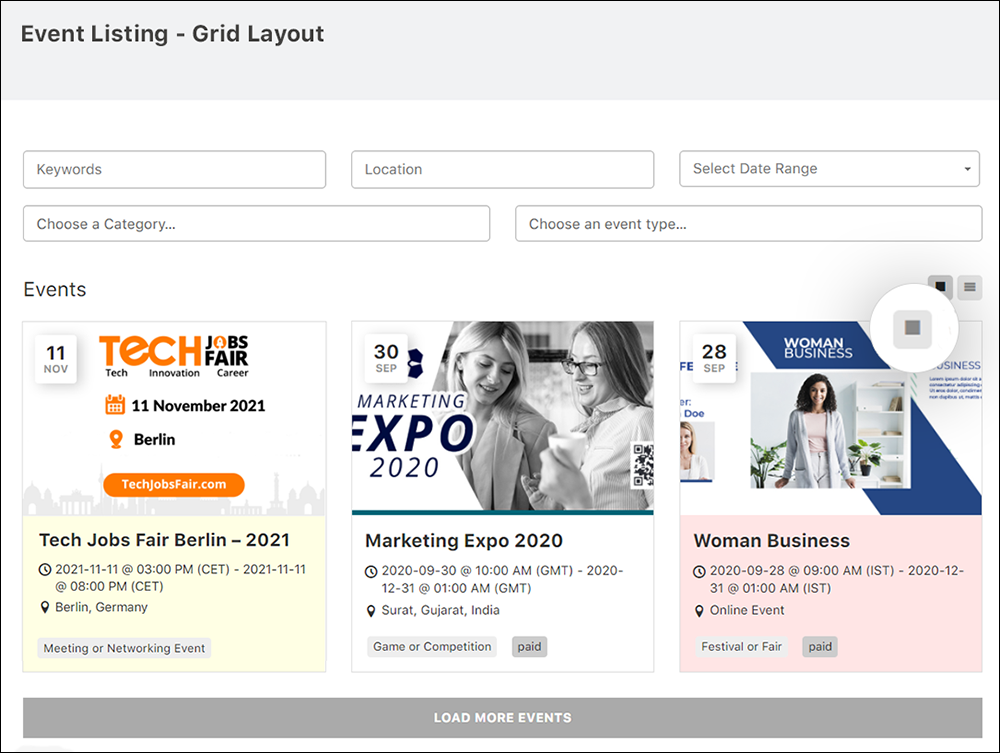1000x753 pixels.
Task: Click the magnified grid view icon
Action: [913, 328]
